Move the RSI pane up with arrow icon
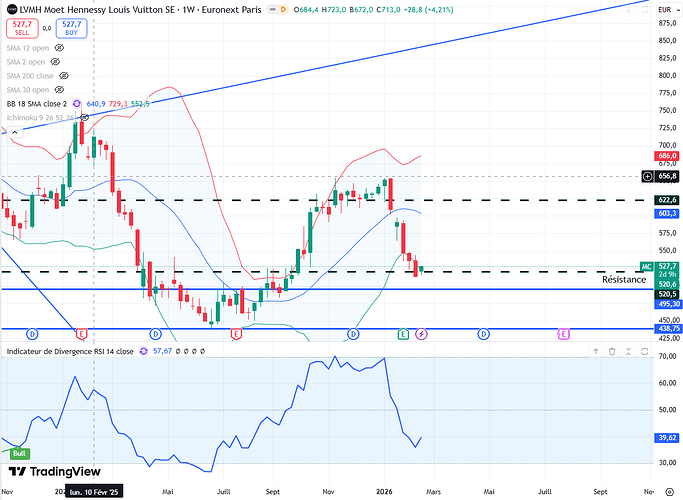Viewport: 683px width, 500px height. pyautogui.click(x=595, y=351)
